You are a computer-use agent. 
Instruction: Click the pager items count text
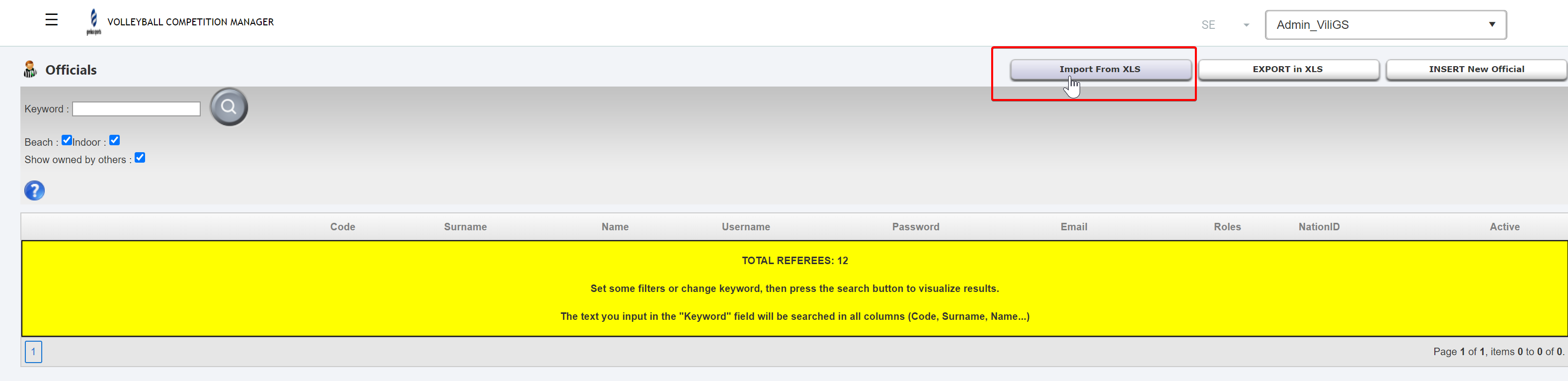1498,352
